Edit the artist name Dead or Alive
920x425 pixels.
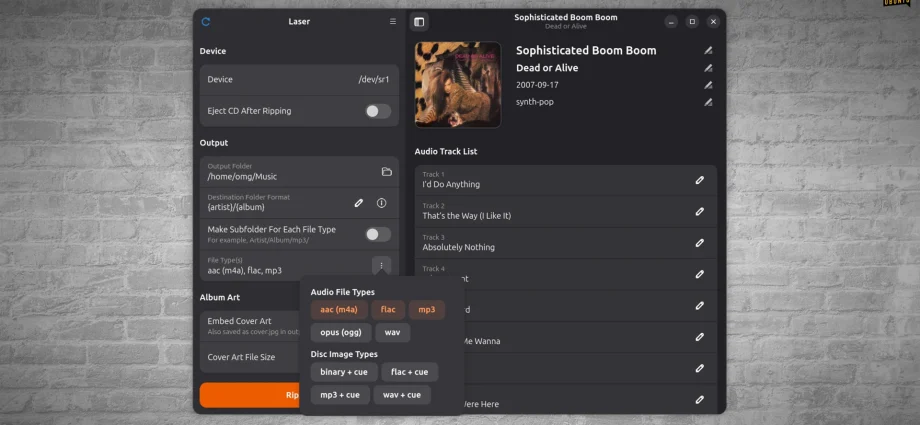[708, 68]
